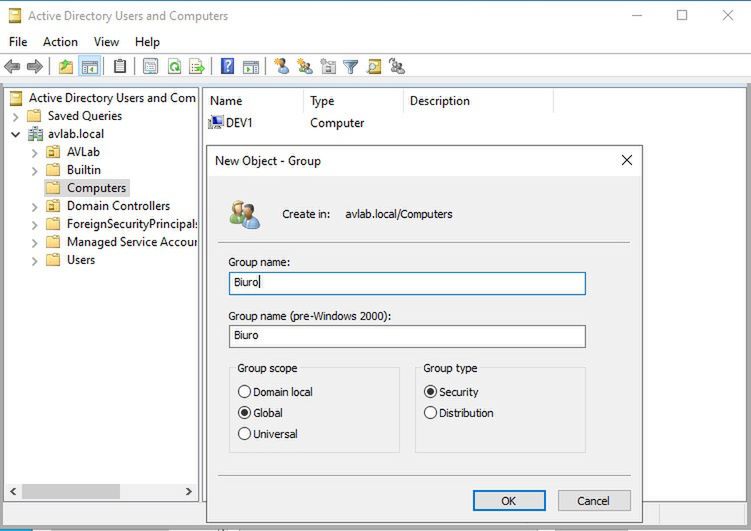Open the Action menu
This screenshot has width=751, height=531.
coord(60,42)
